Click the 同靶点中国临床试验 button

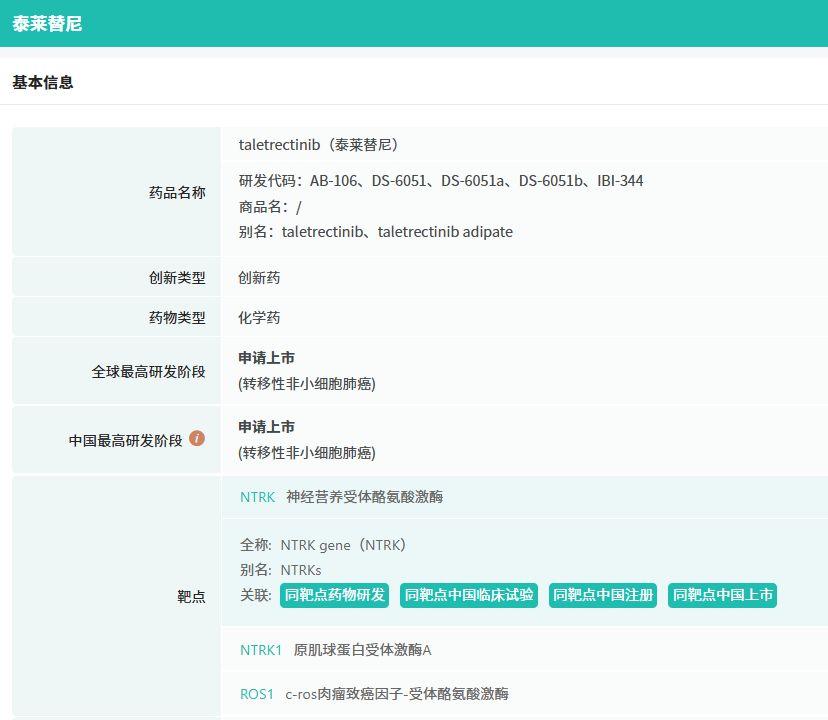(468, 595)
